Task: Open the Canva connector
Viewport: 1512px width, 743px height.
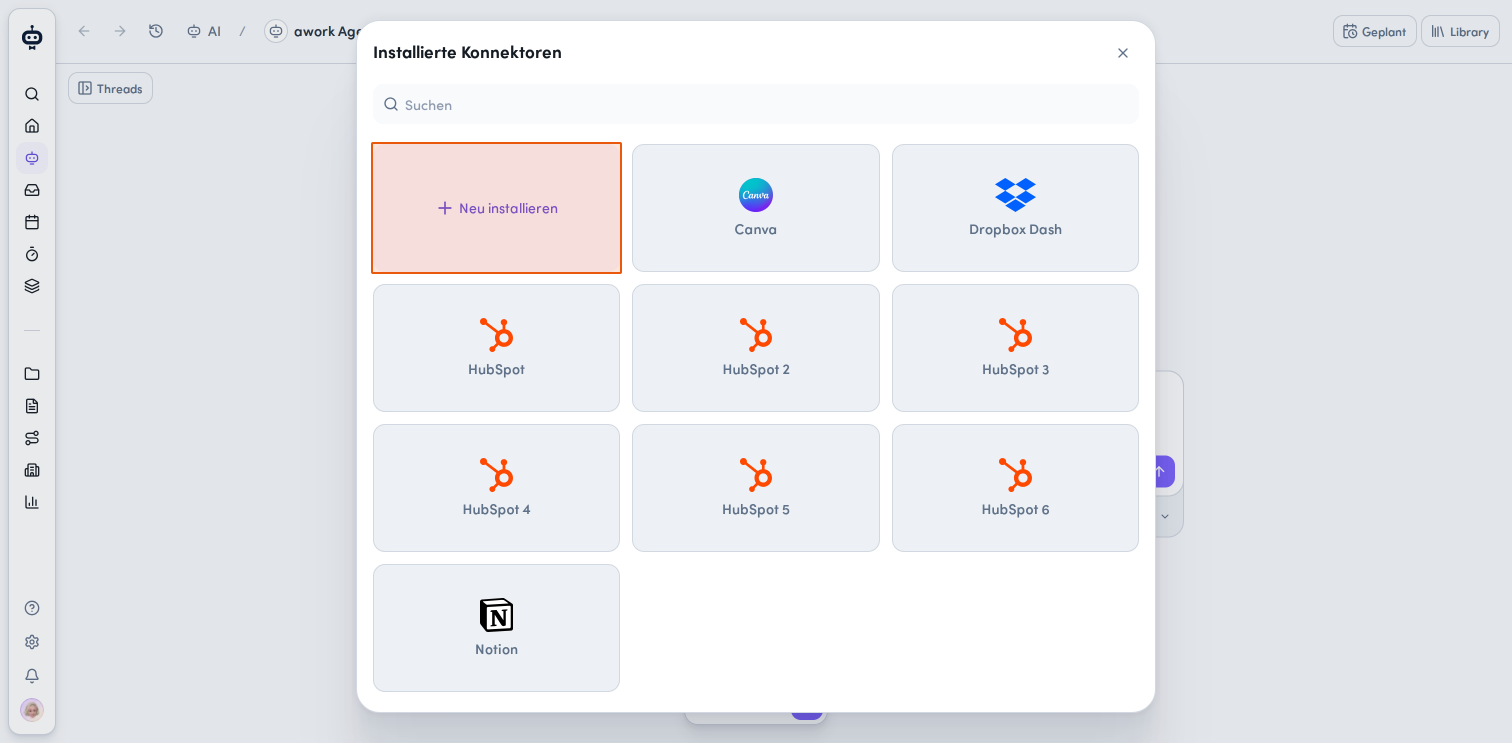Action: [x=756, y=208]
